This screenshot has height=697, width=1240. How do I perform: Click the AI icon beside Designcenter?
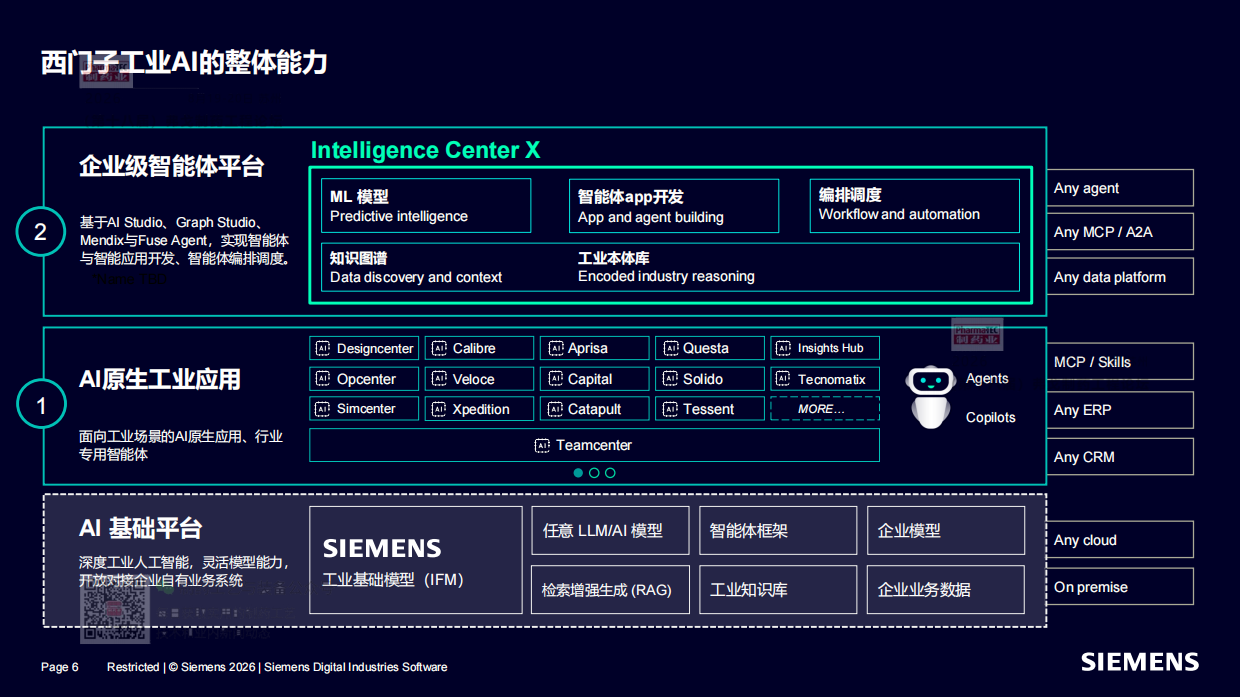pos(322,348)
